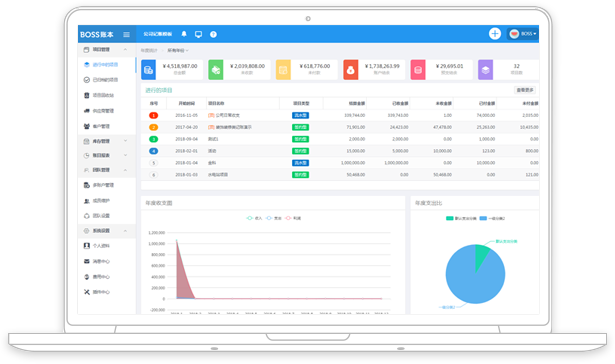The image size is (615, 364).
Task: Click the blue icon on the ¥4,518,987.00 card
Action: point(148,70)
